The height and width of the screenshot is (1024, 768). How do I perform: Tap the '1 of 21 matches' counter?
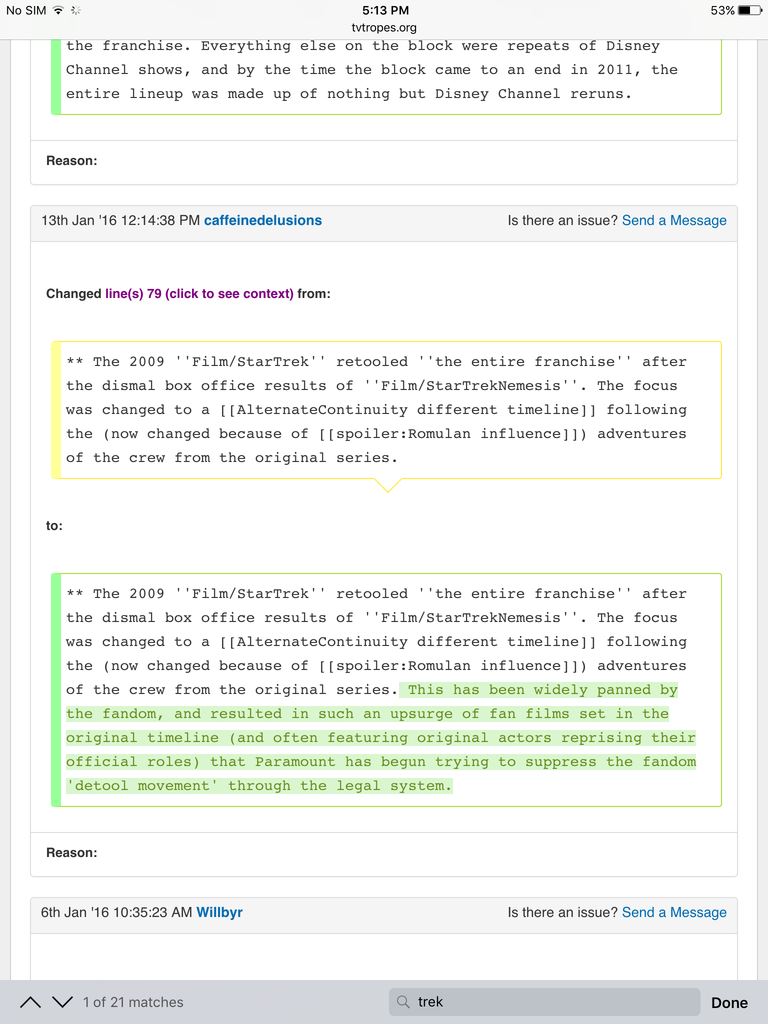pos(133,1002)
